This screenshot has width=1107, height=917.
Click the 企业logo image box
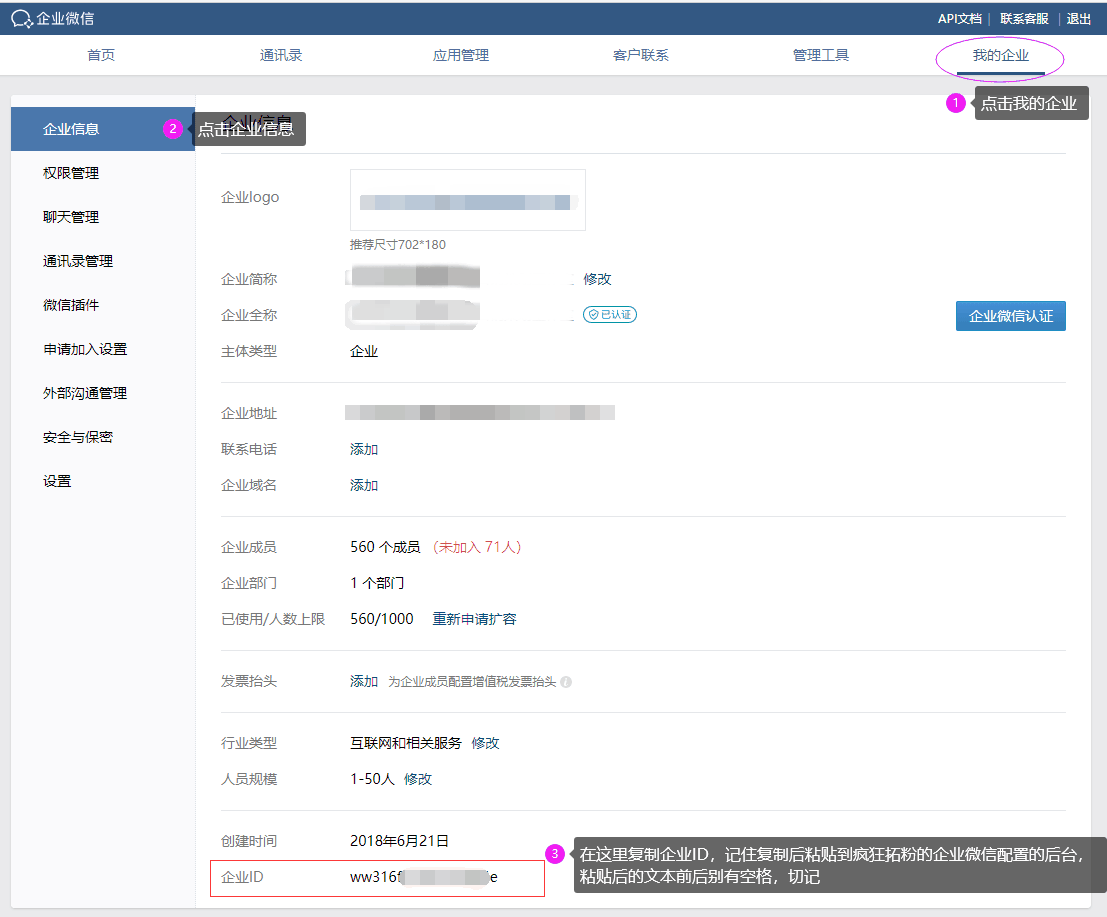click(467, 200)
